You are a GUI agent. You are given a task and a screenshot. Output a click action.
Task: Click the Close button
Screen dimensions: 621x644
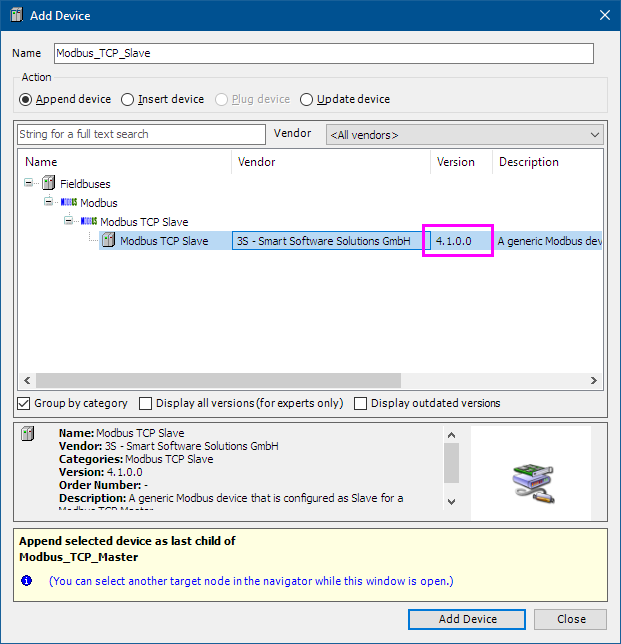[x=570, y=619]
